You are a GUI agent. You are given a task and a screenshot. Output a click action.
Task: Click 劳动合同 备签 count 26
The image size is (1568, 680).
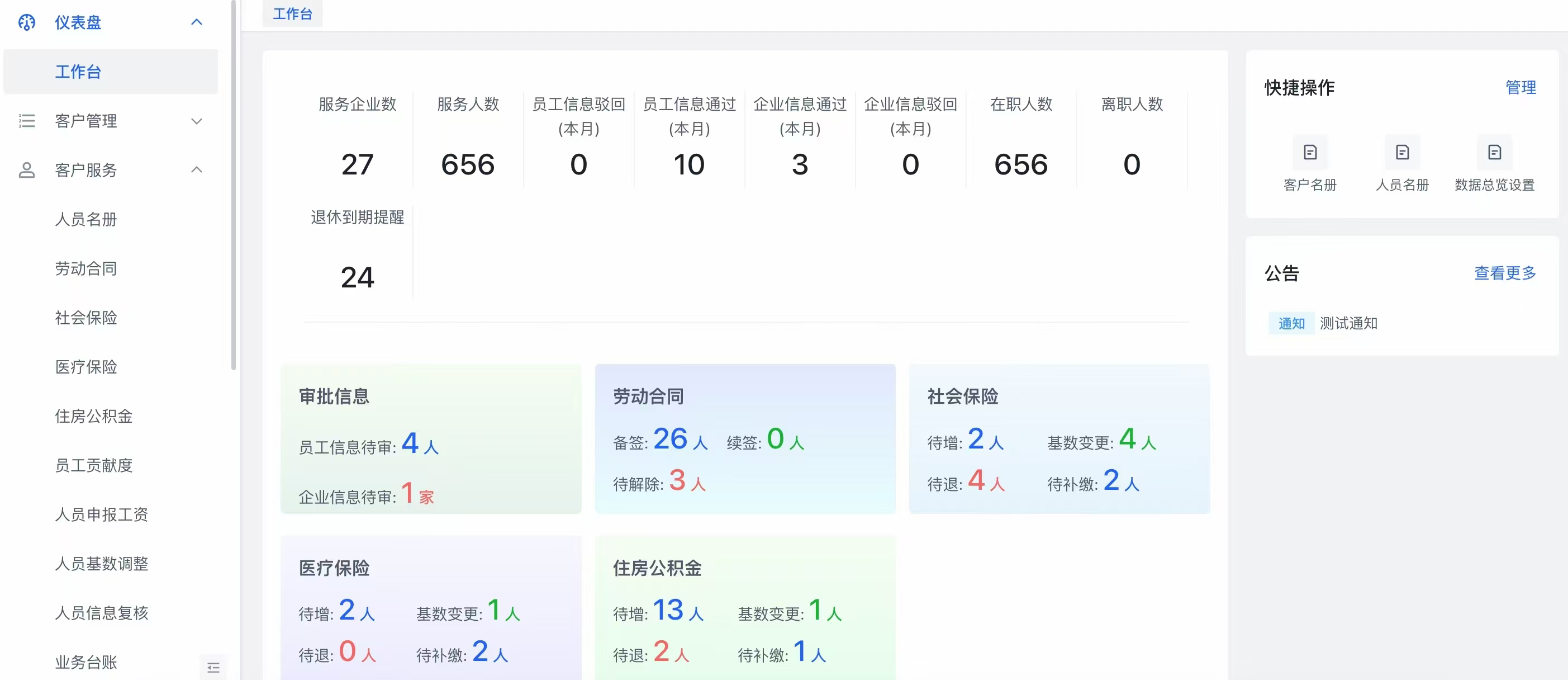[x=670, y=440]
